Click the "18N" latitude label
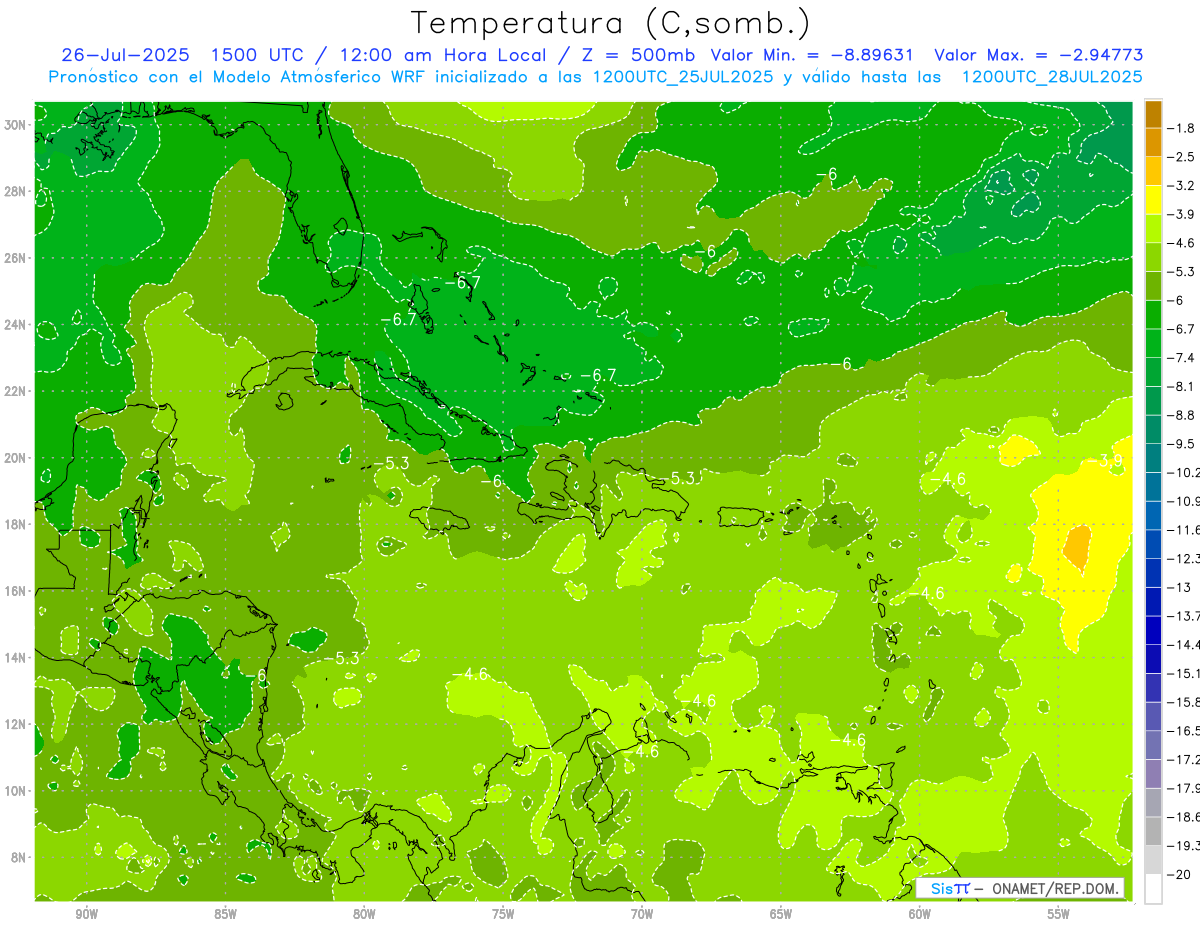Image resolution: width=1200 pixels, height=927 pixels. pos(17,524)
